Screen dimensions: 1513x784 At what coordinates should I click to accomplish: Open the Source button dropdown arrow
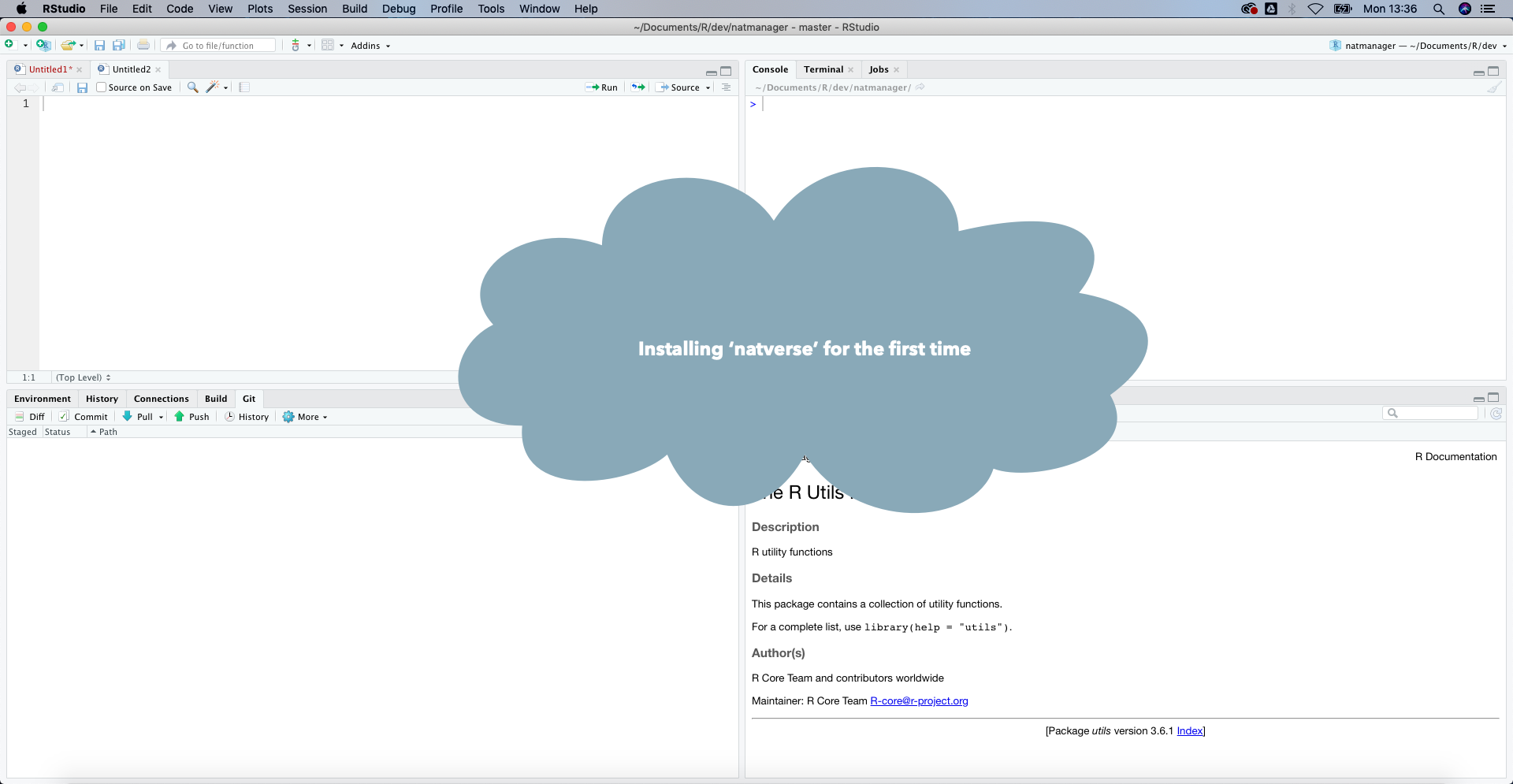tap(708, 87)
